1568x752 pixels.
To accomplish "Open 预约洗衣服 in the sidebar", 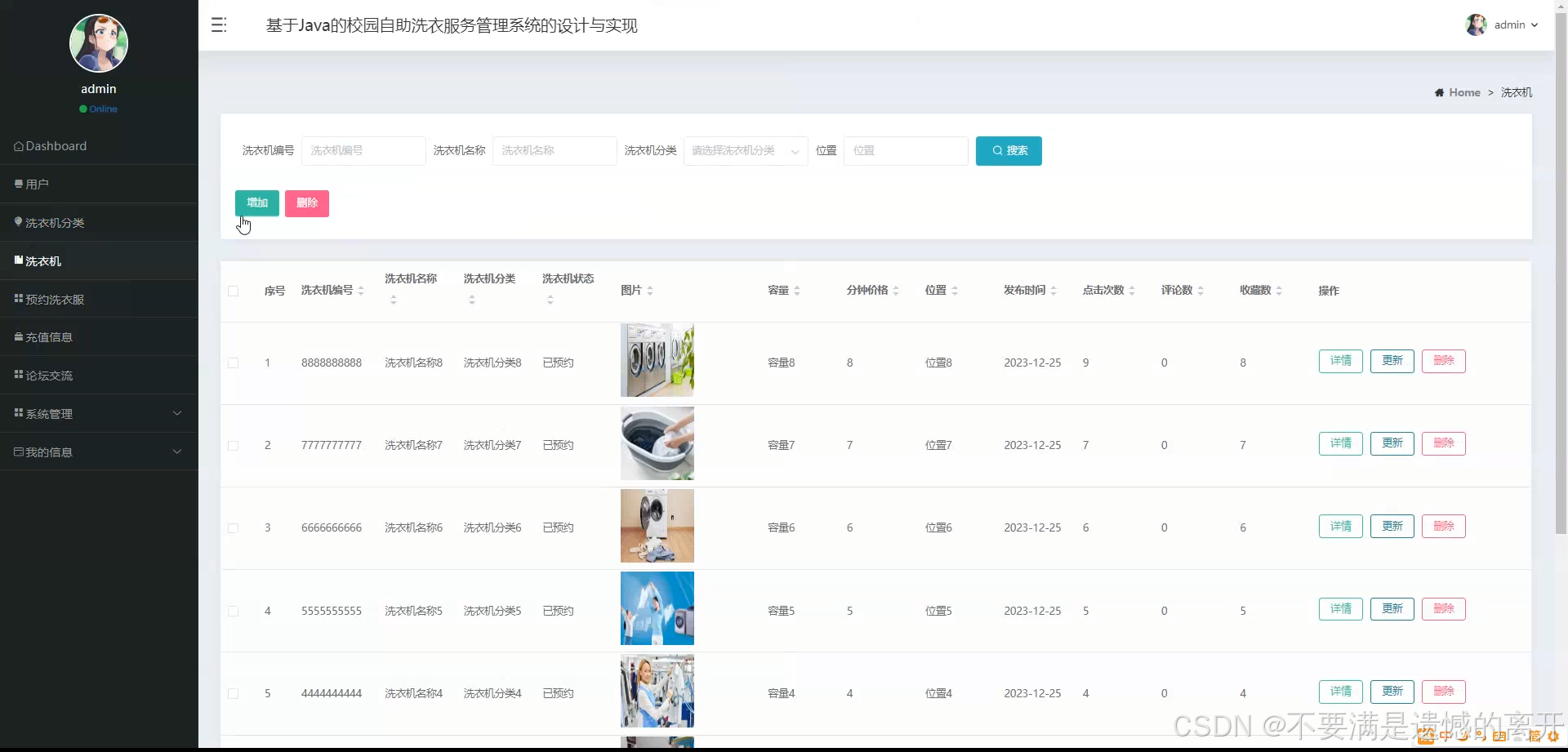I will pyautogui.click(x=99, y=299).
